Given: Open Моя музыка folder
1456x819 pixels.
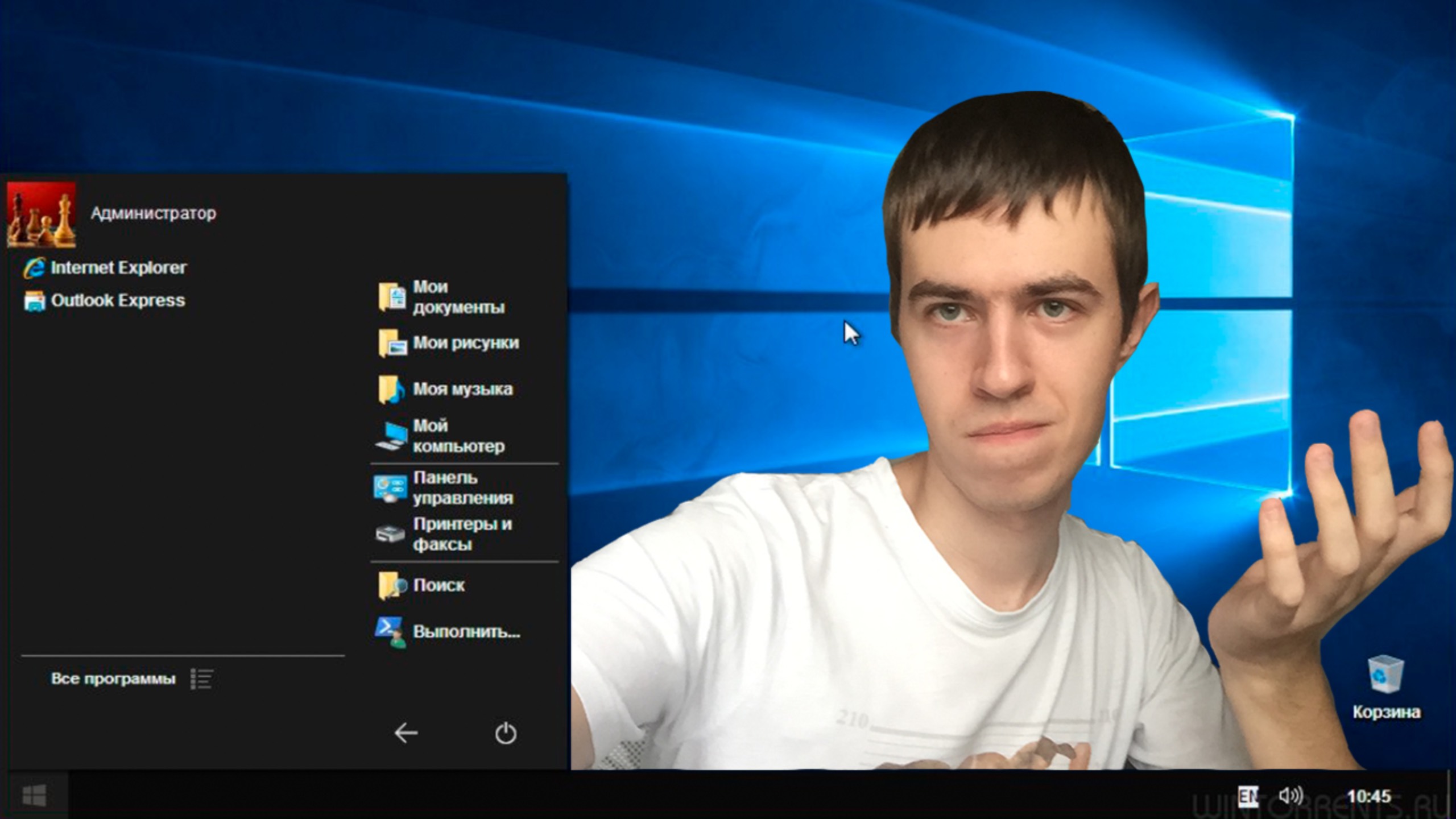Looking at the screenshot, I should coord(462,388).
